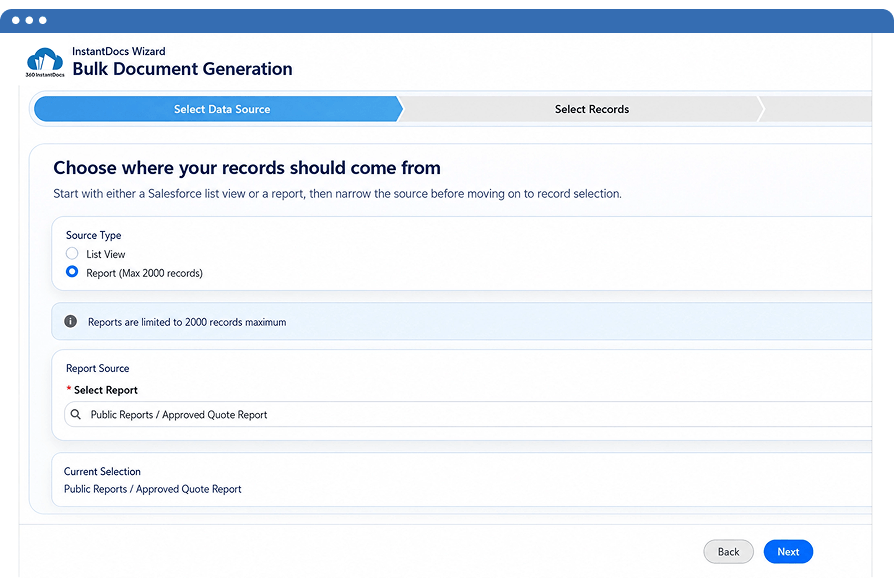
Task: Click the Source Type label
Action: (94, 235)
